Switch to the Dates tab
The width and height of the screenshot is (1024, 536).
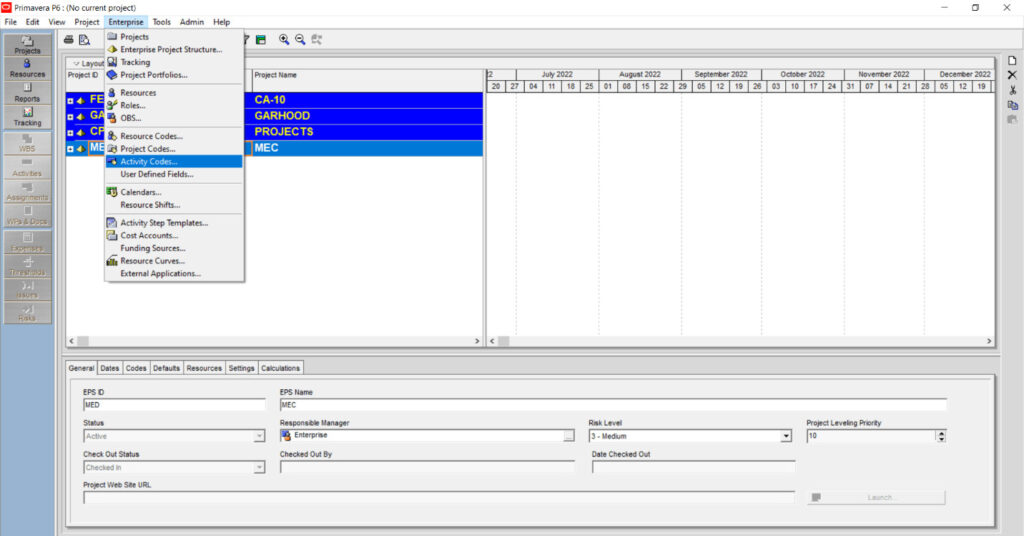click(110, 368)
